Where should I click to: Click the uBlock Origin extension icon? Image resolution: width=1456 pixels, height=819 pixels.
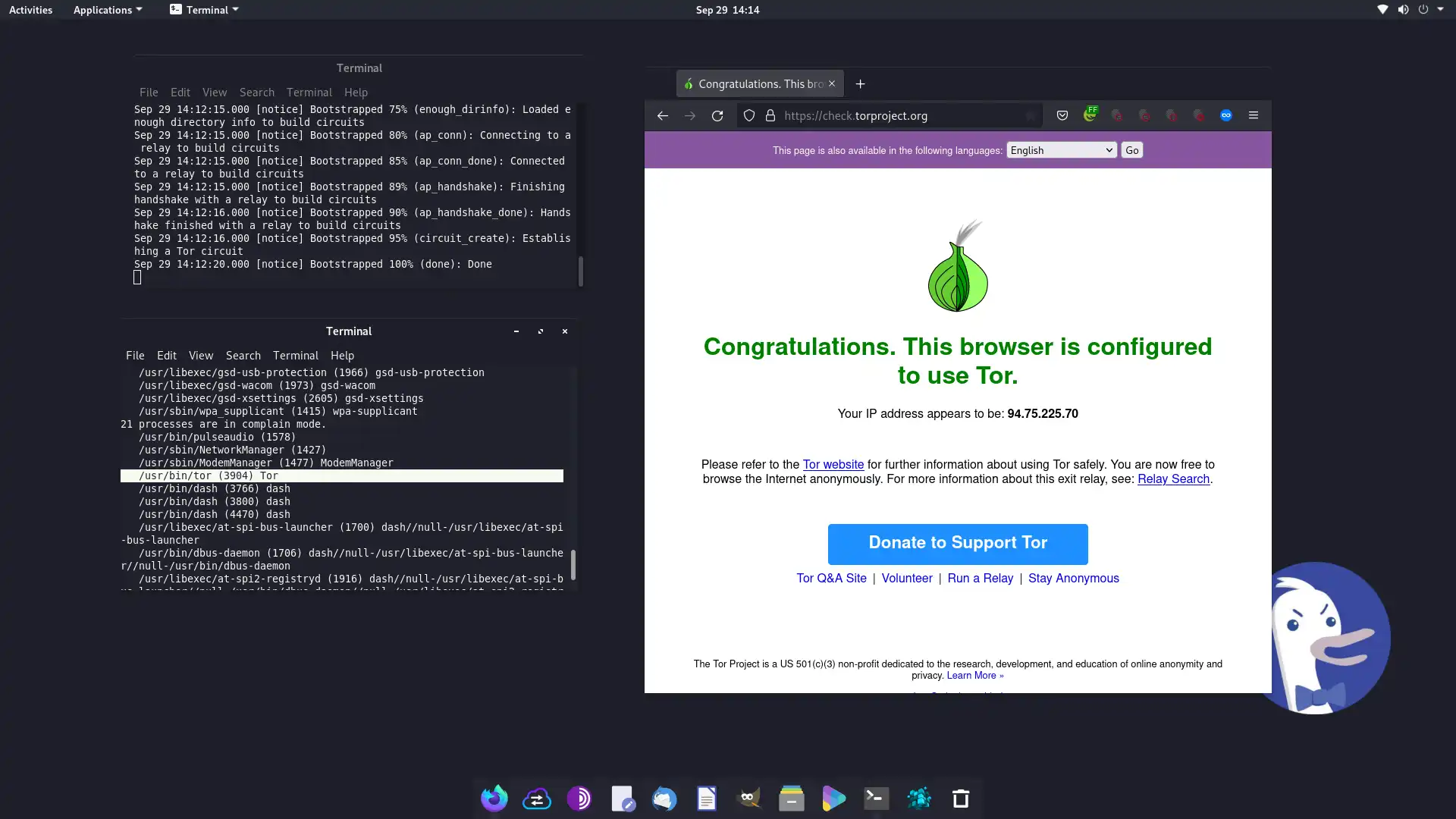coord(1198,115)
